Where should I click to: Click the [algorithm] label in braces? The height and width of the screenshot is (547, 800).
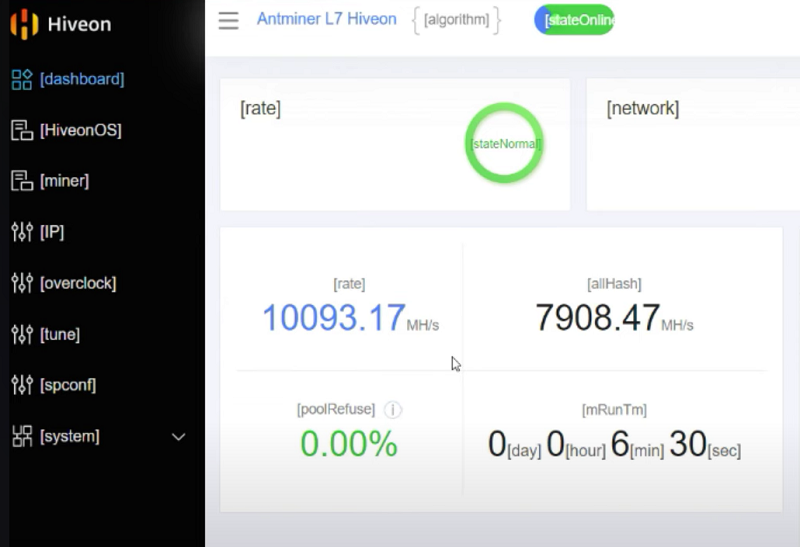point(456,20)
